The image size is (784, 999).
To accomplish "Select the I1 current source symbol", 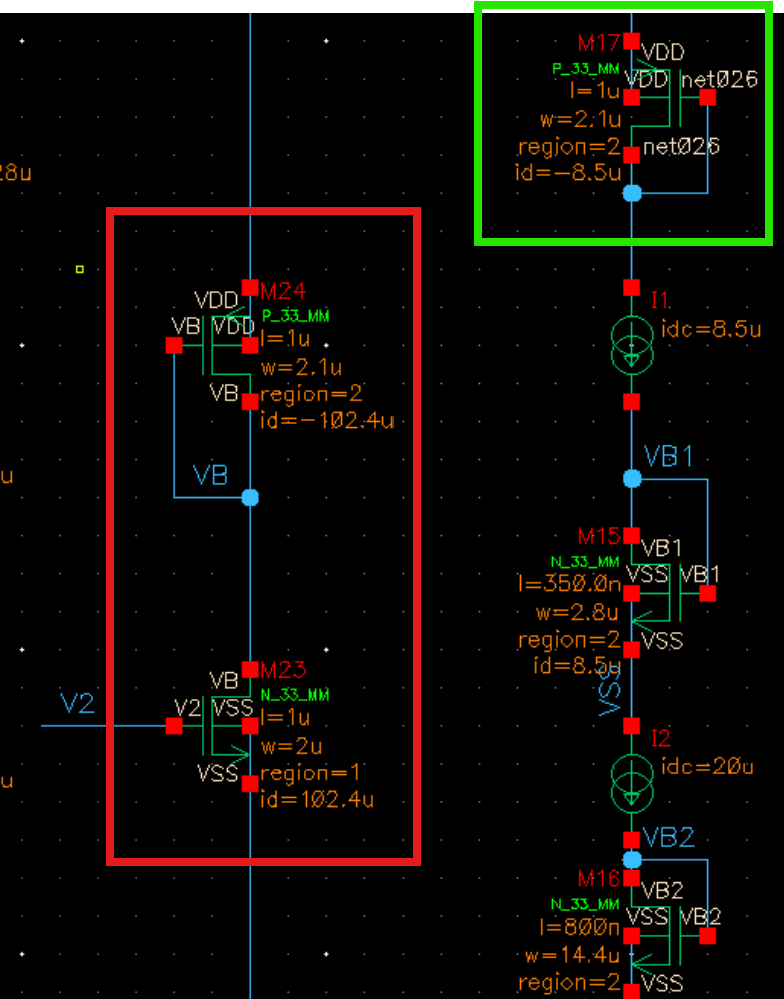I will (x=632, y=345).
